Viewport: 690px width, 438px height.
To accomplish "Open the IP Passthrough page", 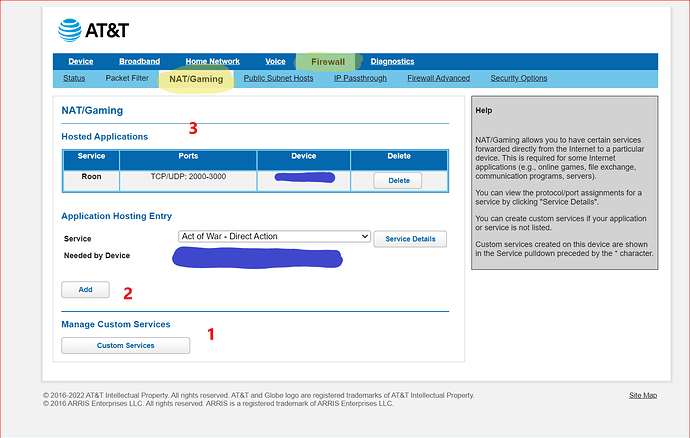I will tap(360, 78).
